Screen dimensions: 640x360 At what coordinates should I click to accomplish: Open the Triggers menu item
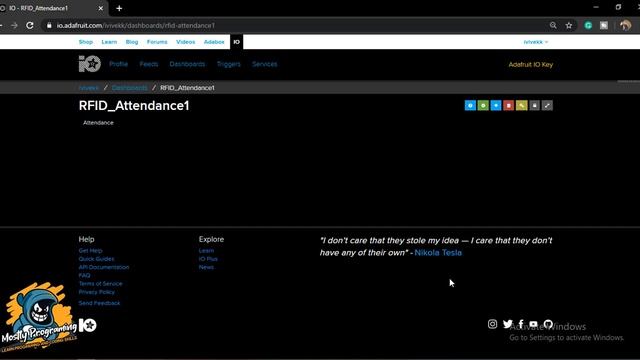(x=229, y=64)
